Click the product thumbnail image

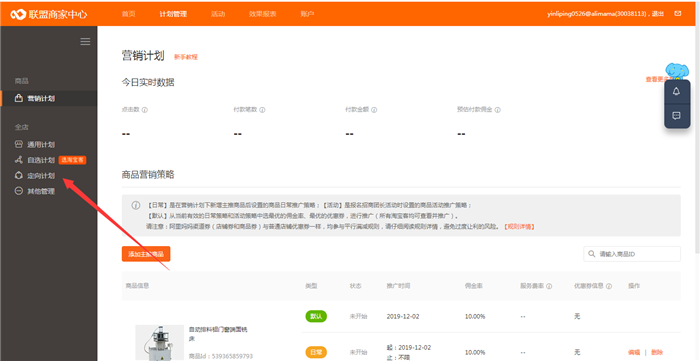[x=159, y=343]
